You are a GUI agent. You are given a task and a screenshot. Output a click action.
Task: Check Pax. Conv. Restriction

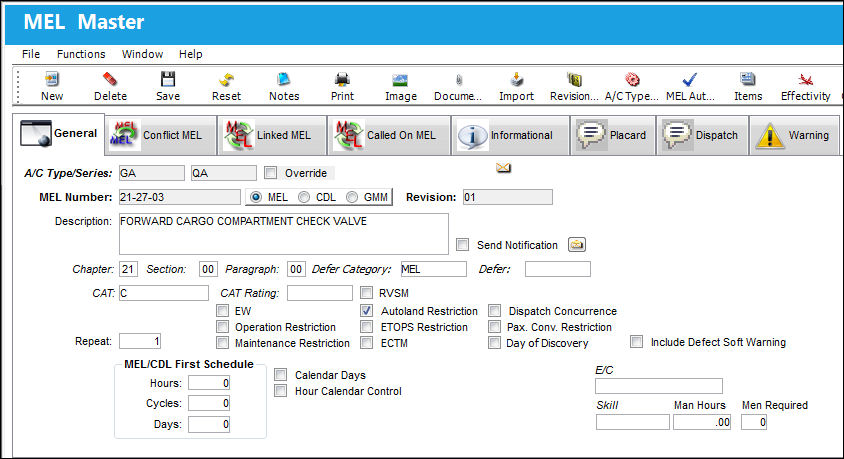click(495, 327)
